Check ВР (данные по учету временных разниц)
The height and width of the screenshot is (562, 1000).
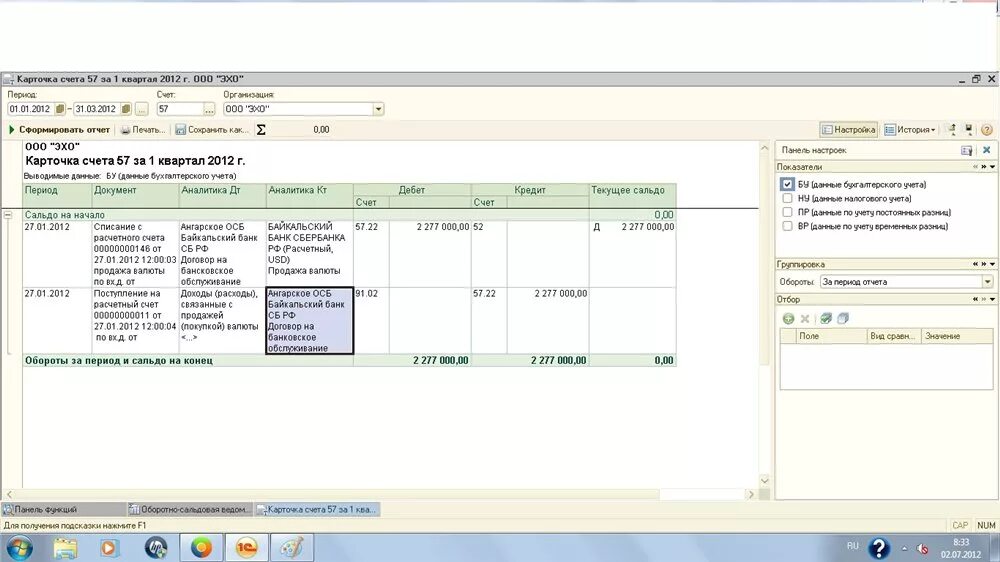coord(787,226)
